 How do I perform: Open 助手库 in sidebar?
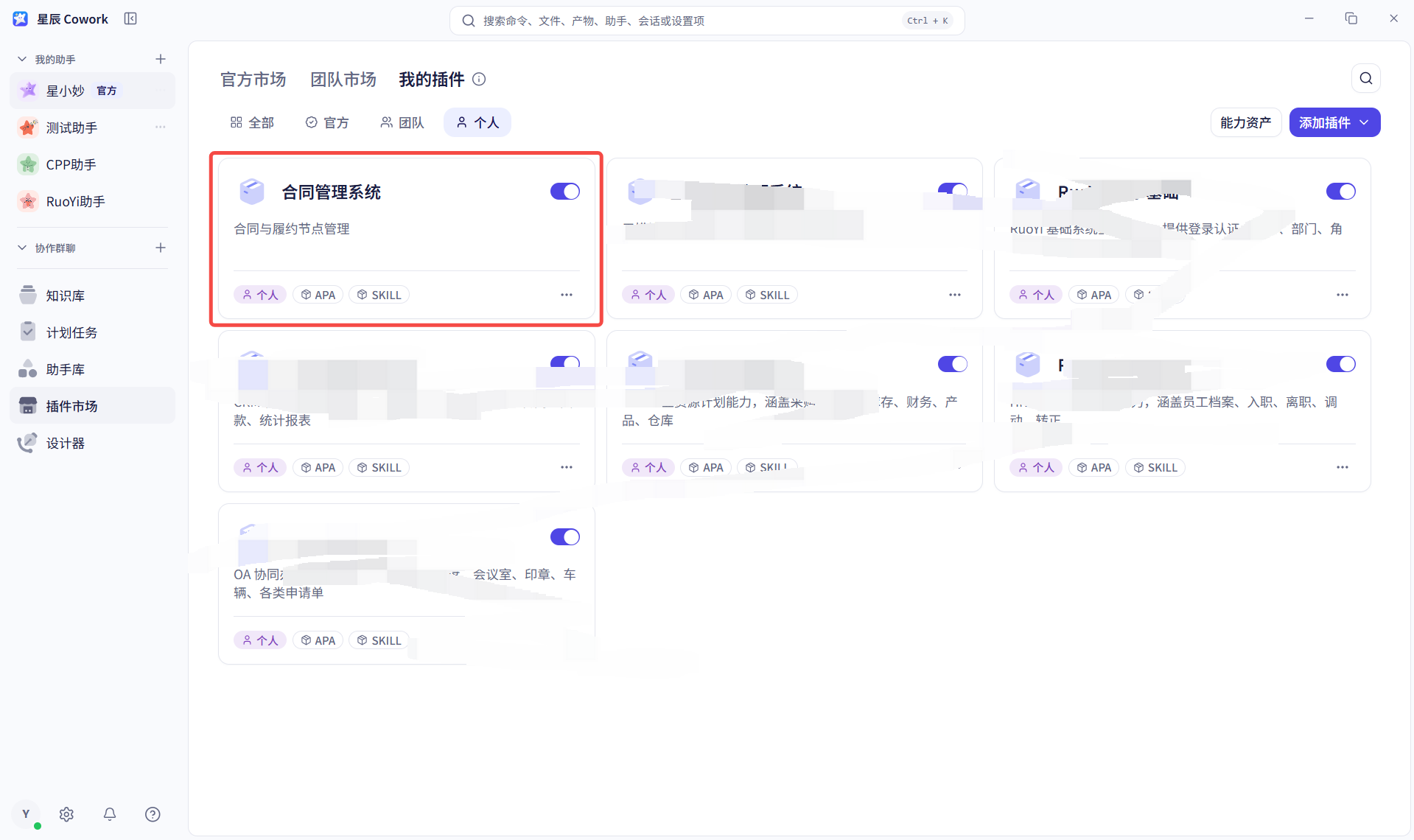pyautogui.click(x=92, y=369)
